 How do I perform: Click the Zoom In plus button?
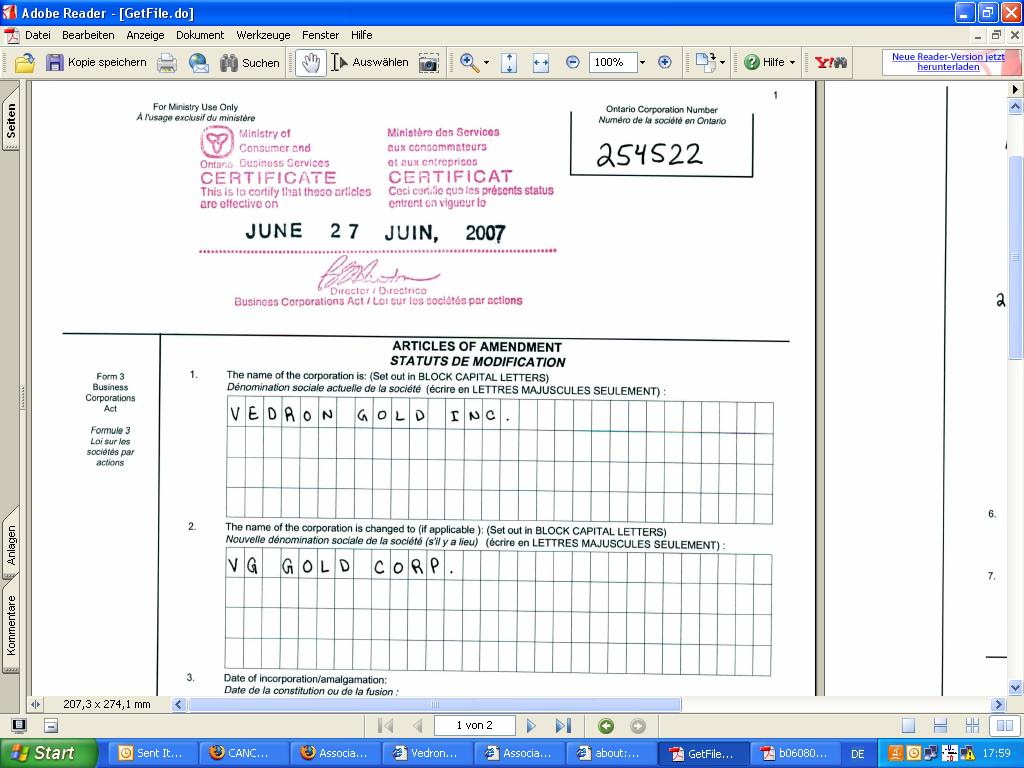[665, 62]
